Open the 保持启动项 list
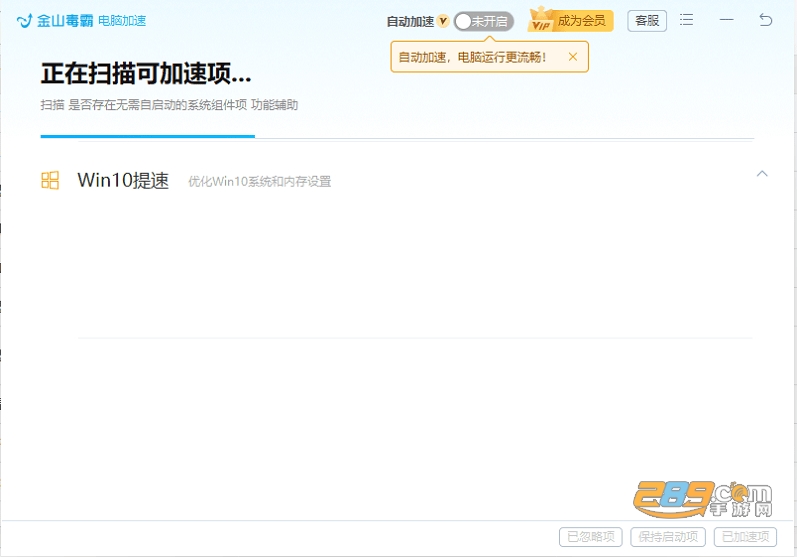This screenshot has width=797, height=557. point(668,537)
